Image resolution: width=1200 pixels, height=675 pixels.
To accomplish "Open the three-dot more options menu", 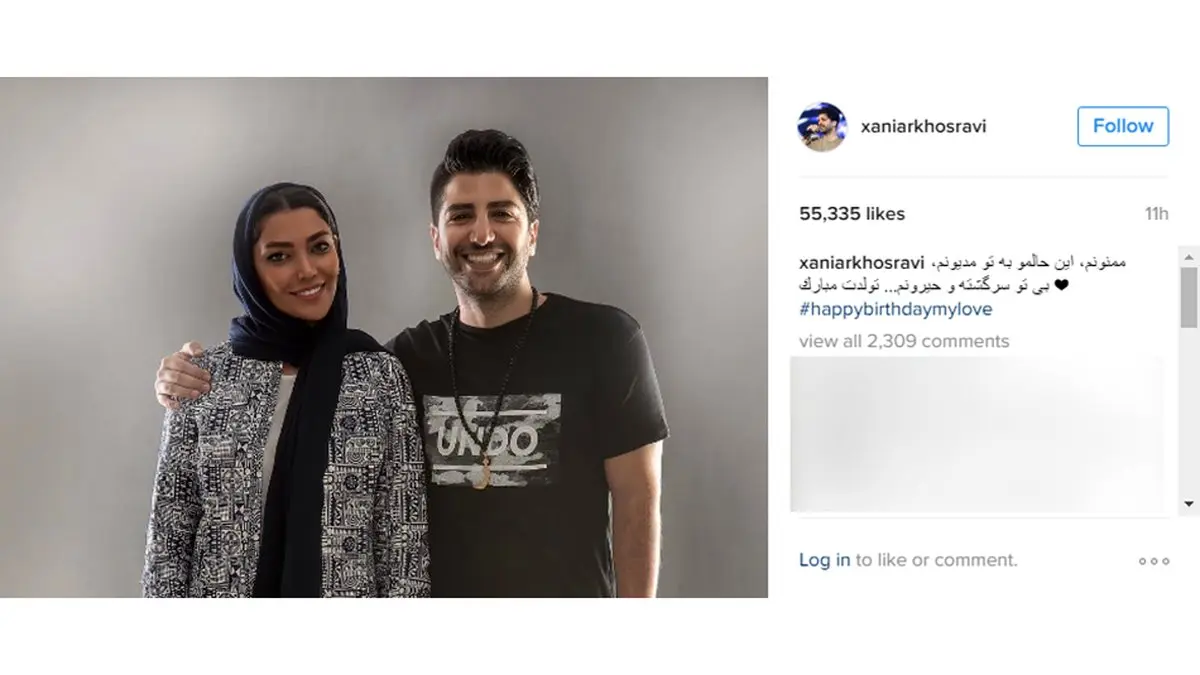I will coord(1153,562).
